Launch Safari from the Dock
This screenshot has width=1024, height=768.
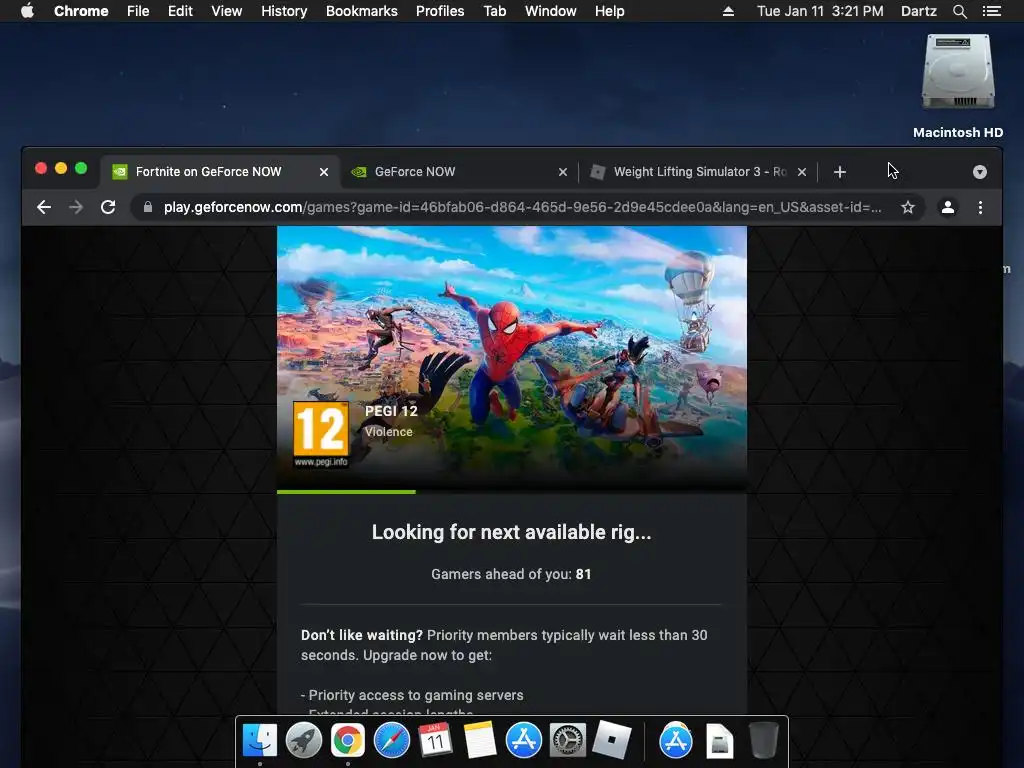pos(392,741)
